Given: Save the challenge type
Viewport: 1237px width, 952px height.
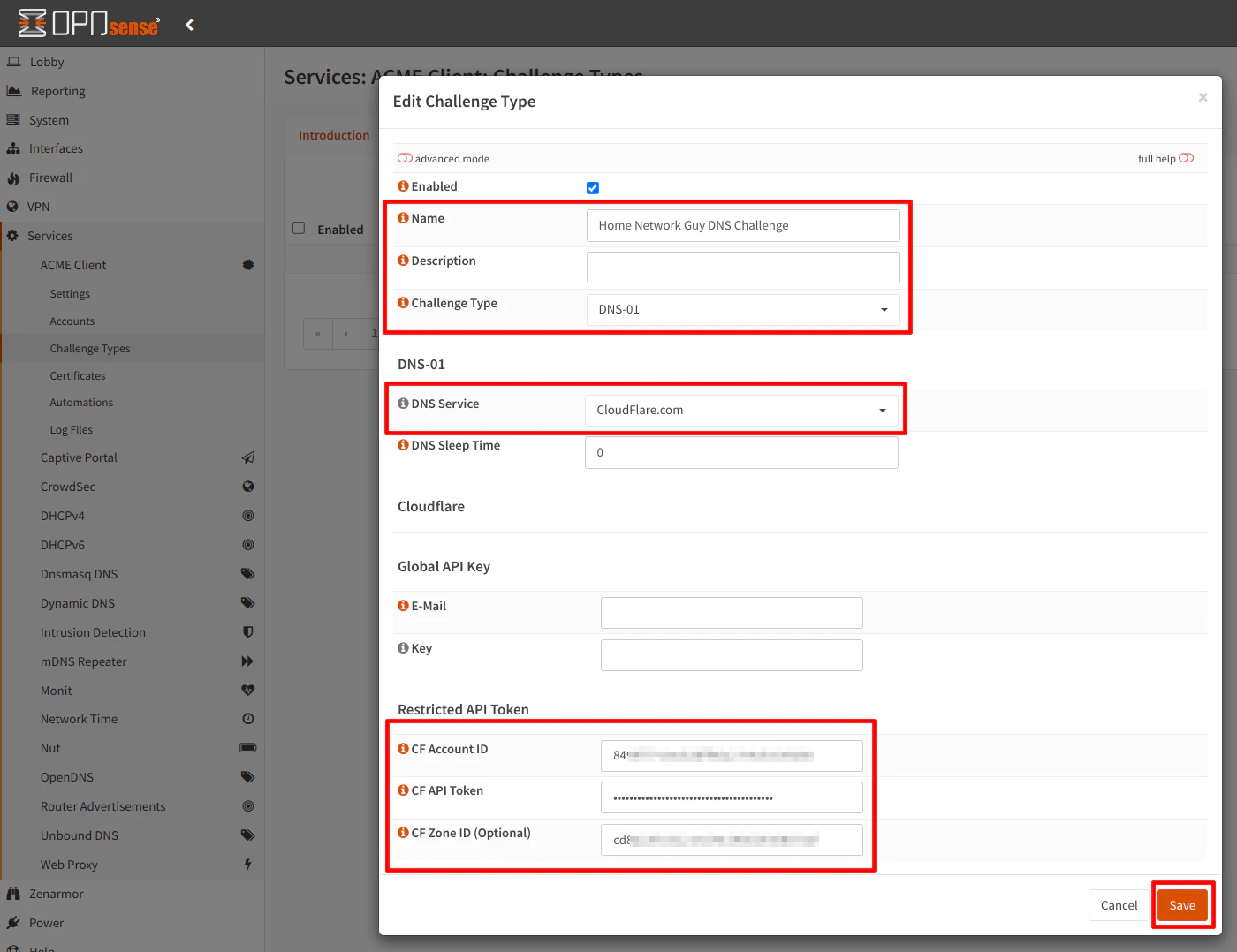Looking at the screenshot, I should point(1182,905).
